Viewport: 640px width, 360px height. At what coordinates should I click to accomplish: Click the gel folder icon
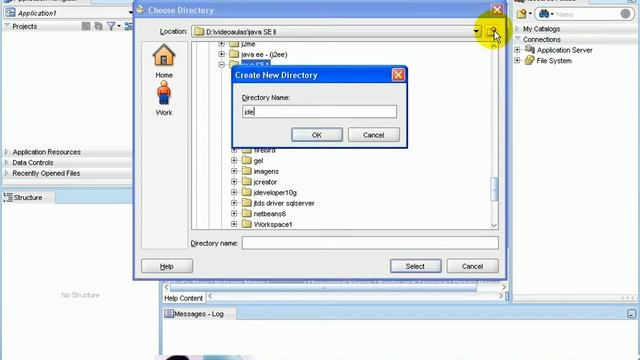point(246,160)
